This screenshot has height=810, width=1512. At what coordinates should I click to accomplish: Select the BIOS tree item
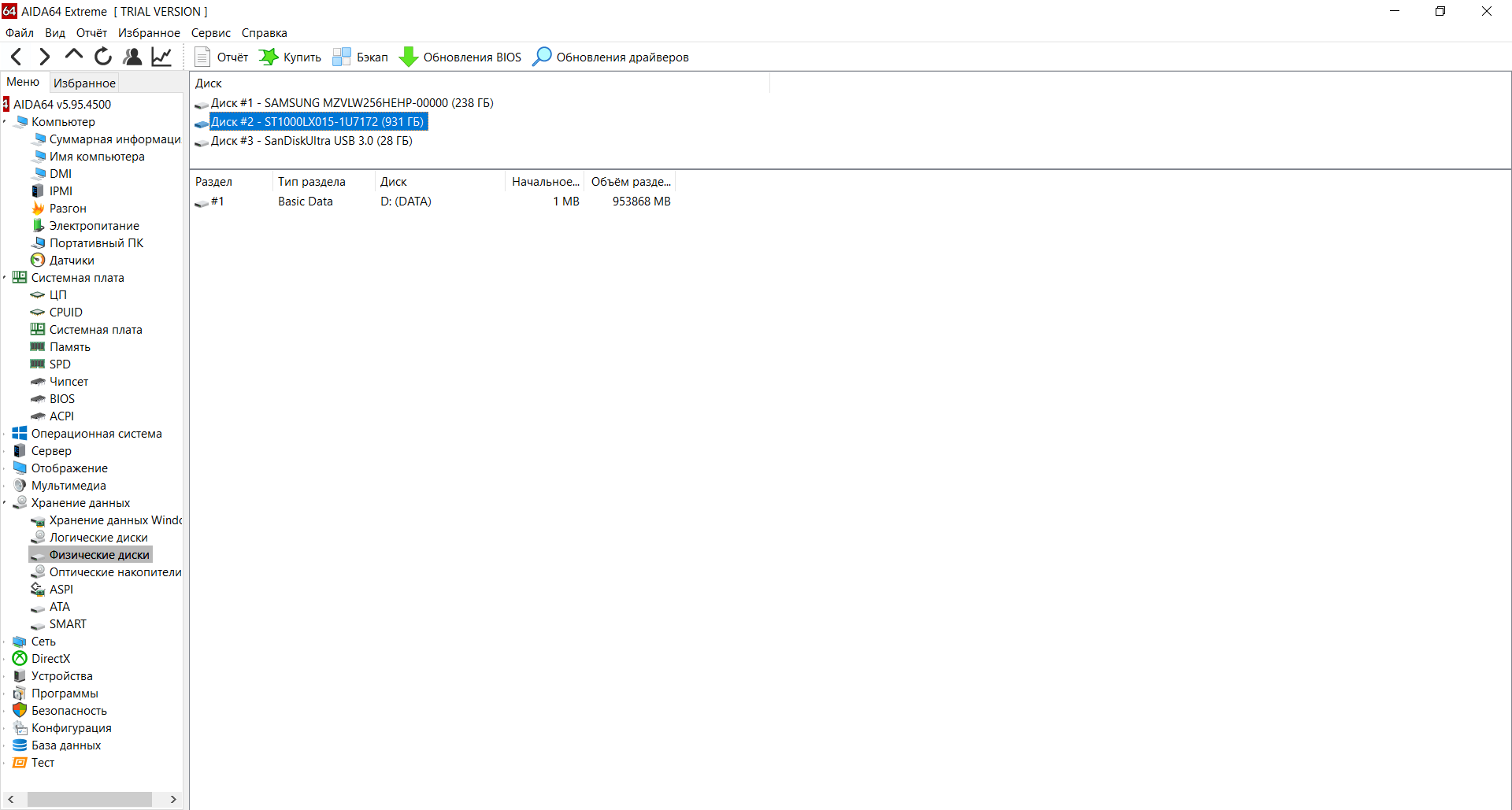[62, 399]
